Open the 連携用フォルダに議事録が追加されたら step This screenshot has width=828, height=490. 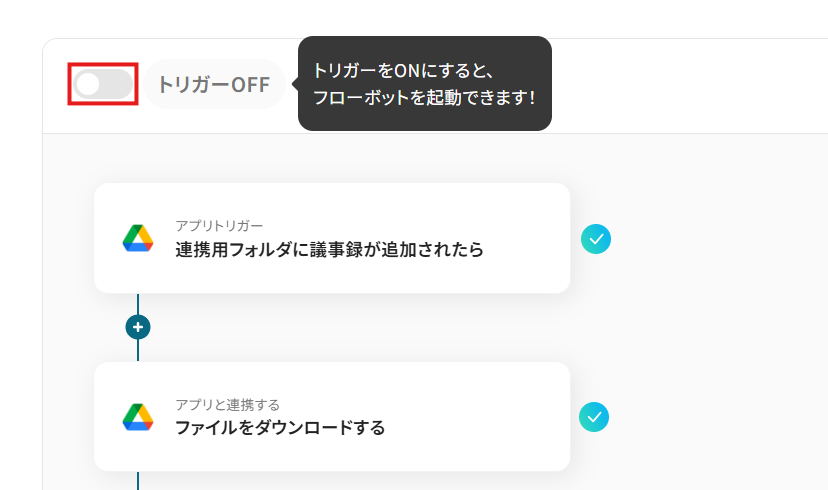tap(329, 250)
